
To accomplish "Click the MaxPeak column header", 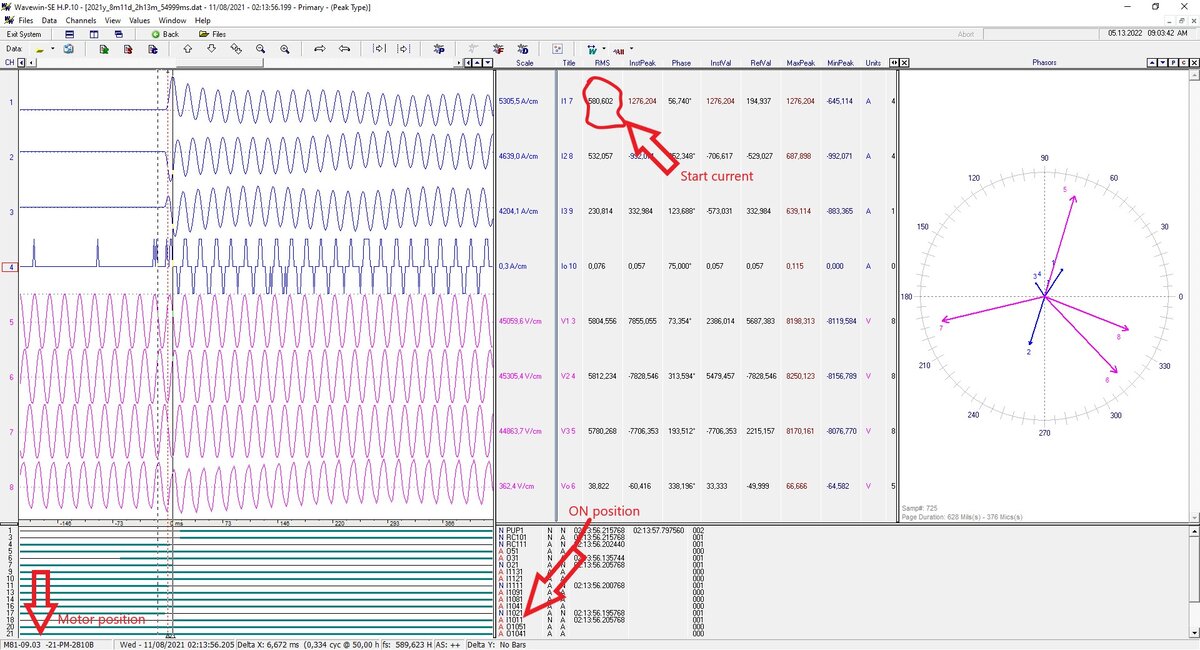I will point(800,63).
